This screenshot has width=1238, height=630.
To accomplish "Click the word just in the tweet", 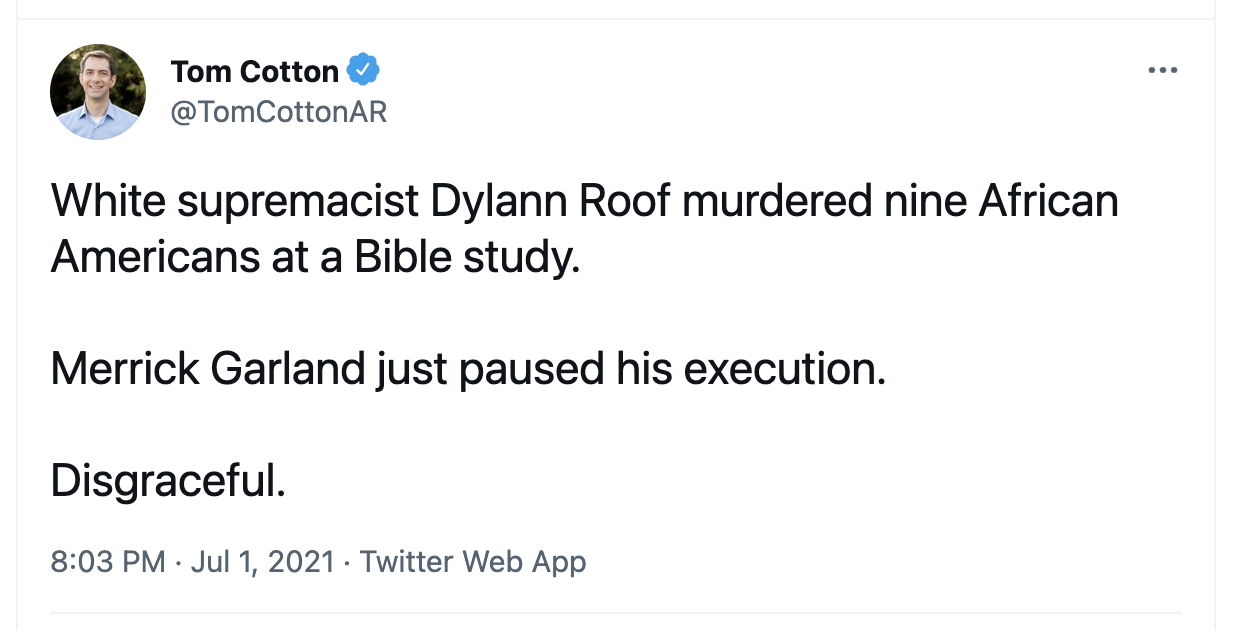I will (x=412, y=370).
